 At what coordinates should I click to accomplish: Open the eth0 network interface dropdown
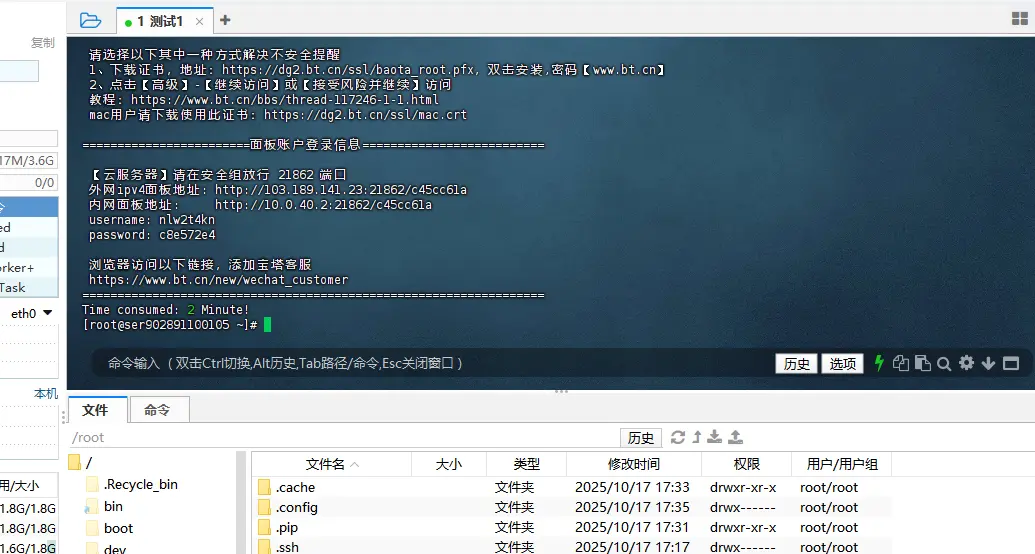click(31, 313)
